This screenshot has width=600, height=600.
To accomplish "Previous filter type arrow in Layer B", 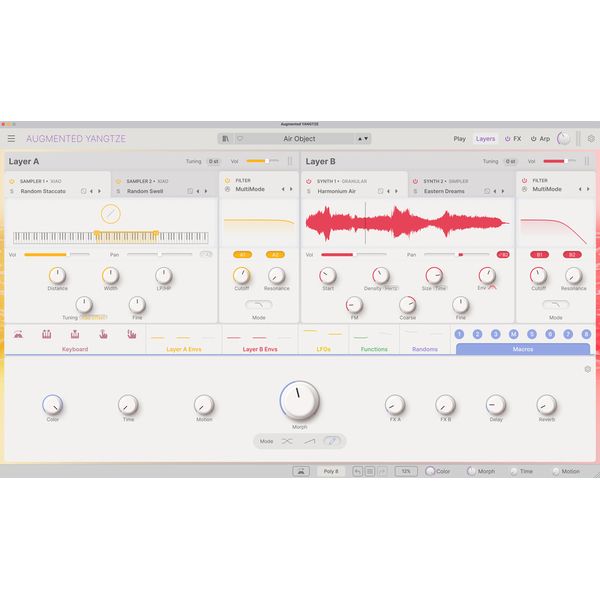I will (x=580, y=189).
